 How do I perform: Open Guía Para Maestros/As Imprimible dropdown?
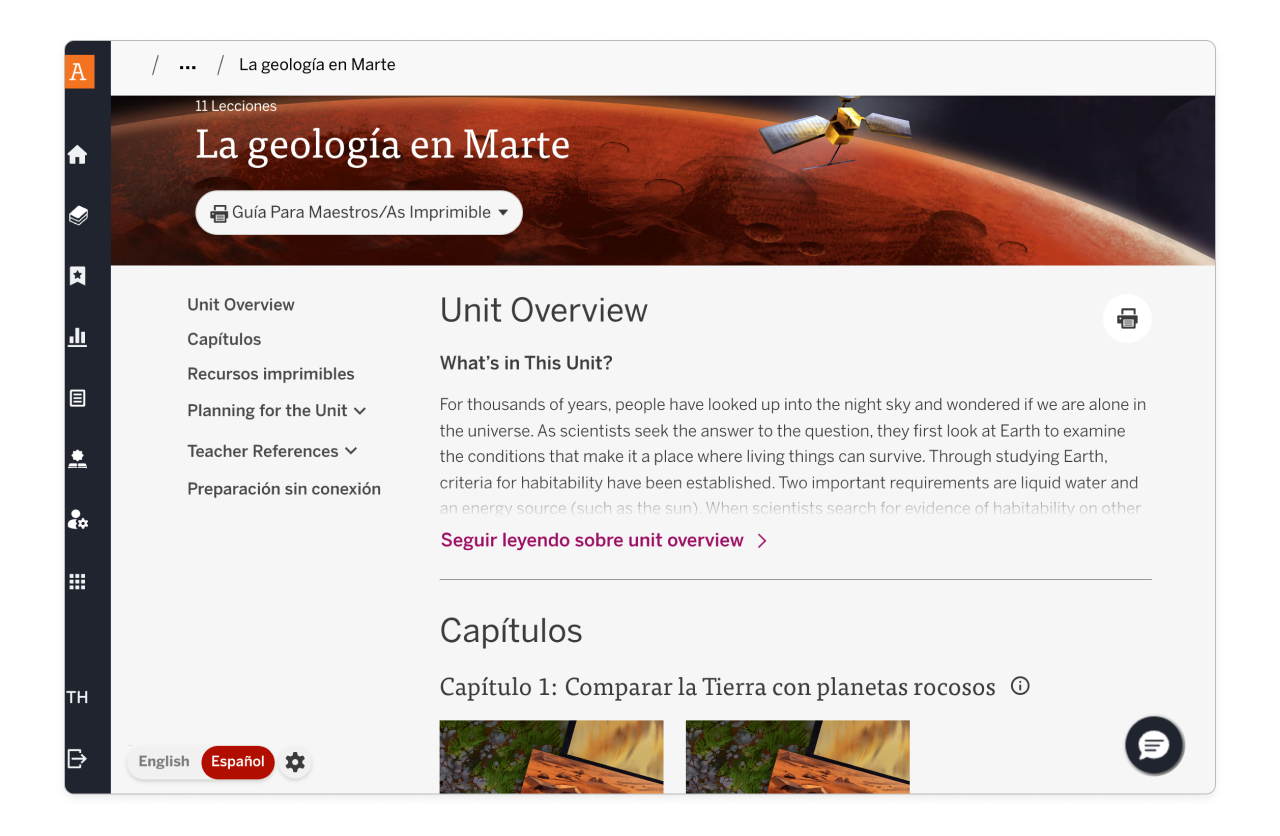pos(358,212)
